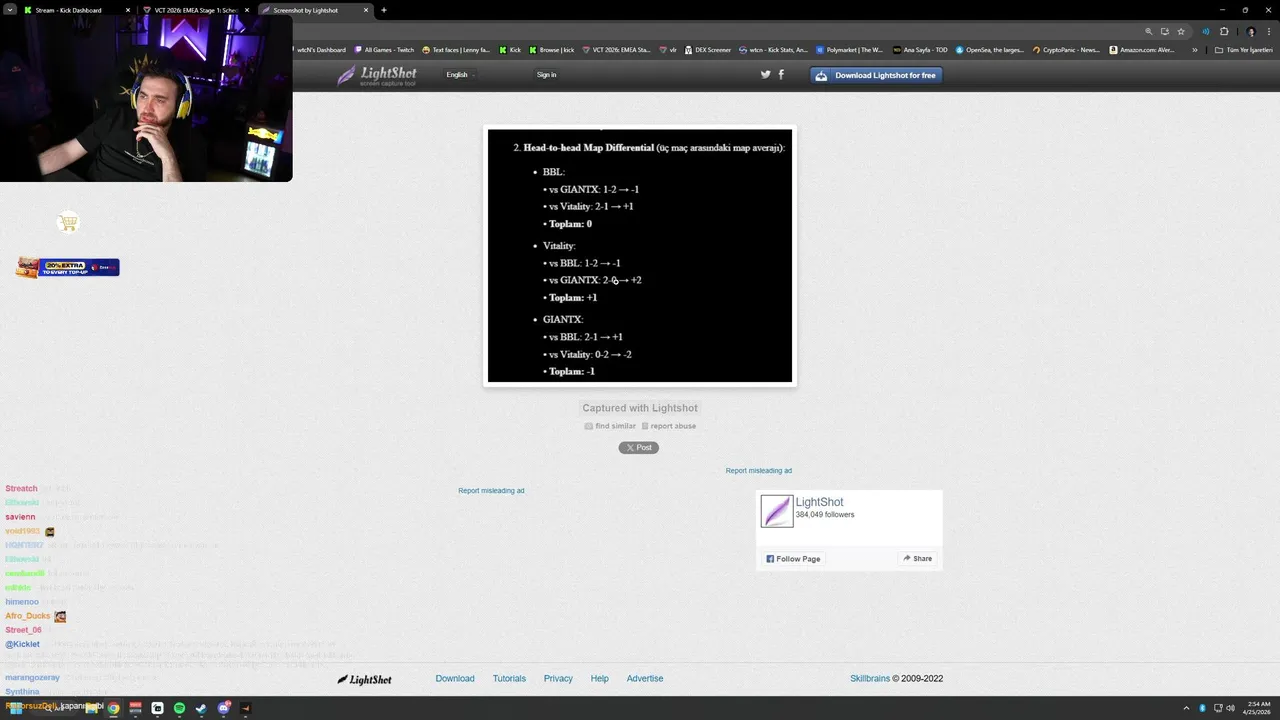The width and height of the screenshot is (1280, 720).
Task: Click Follow Page in Facebook widget
Action: click(794, 559)
